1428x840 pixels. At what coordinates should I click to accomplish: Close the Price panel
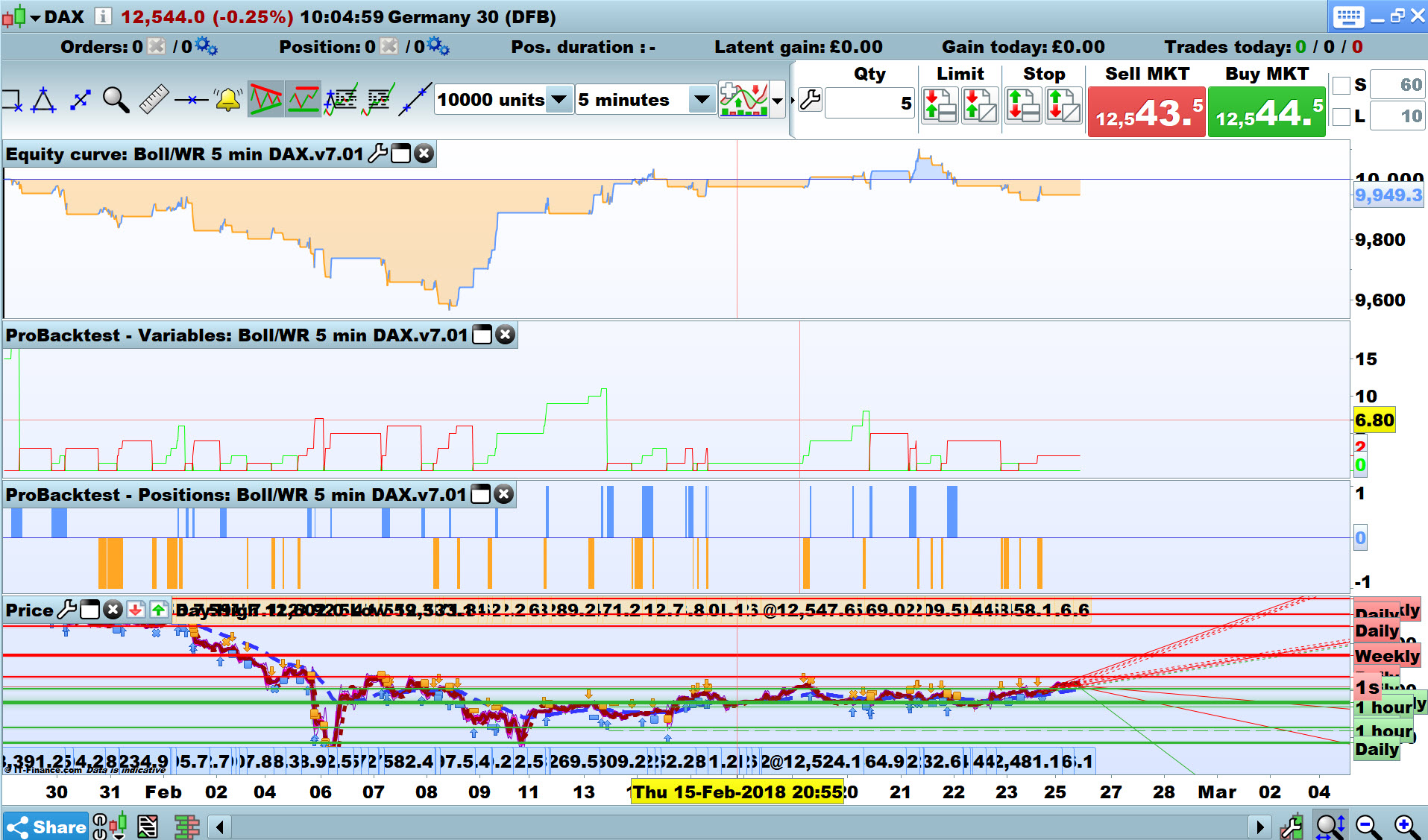tap(113, 610)
